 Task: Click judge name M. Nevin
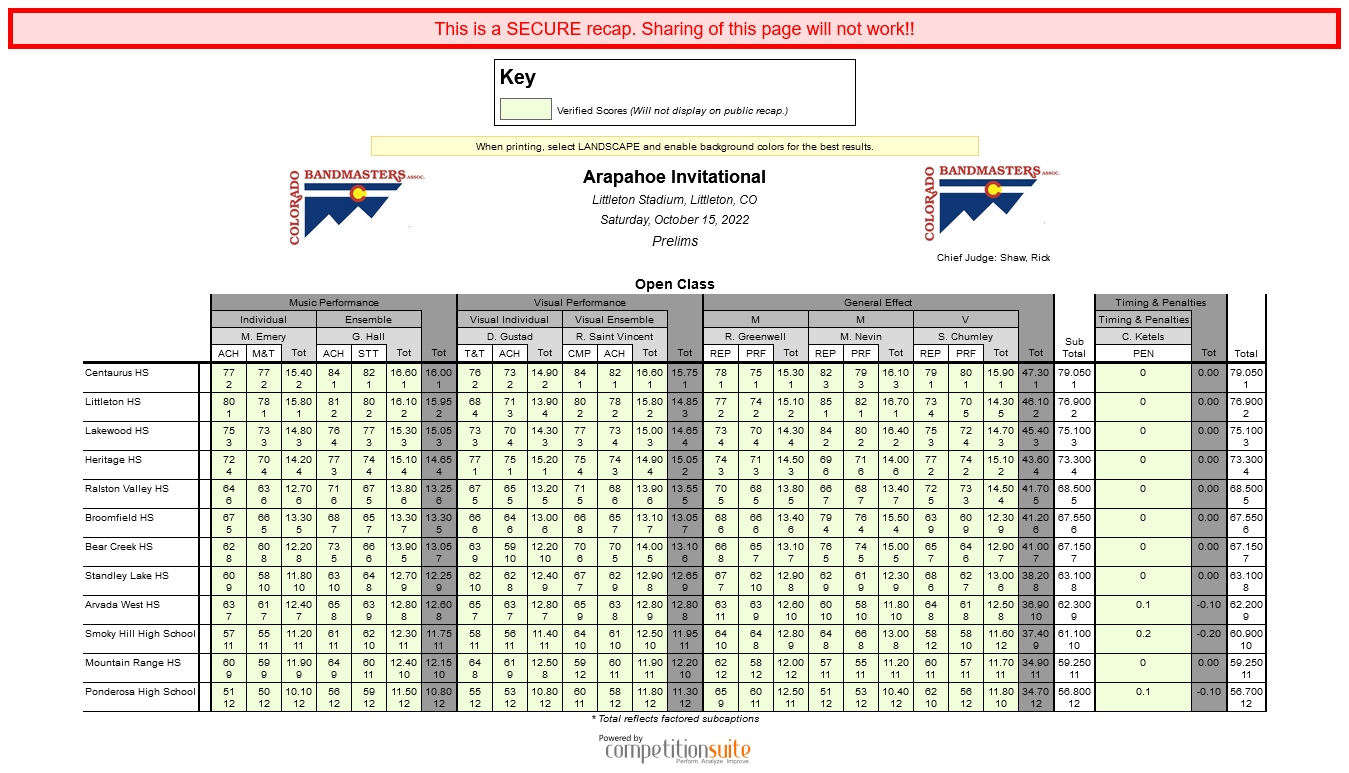point(861,337)
